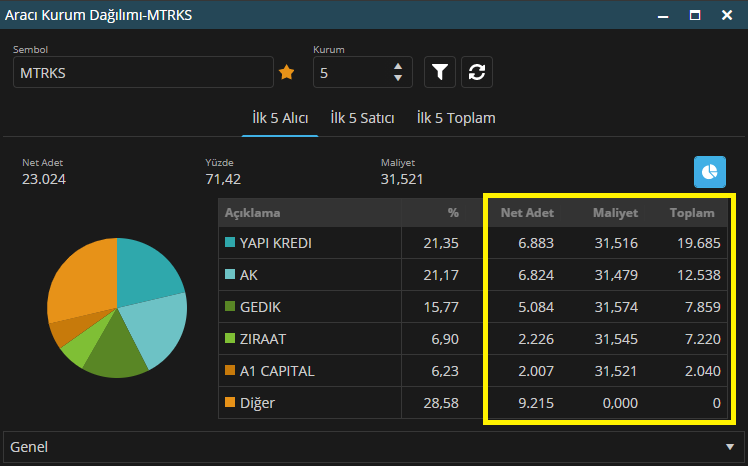Click Maliyet cell 31,574
This screenshot has height=466, width=748.
(616, 307)
